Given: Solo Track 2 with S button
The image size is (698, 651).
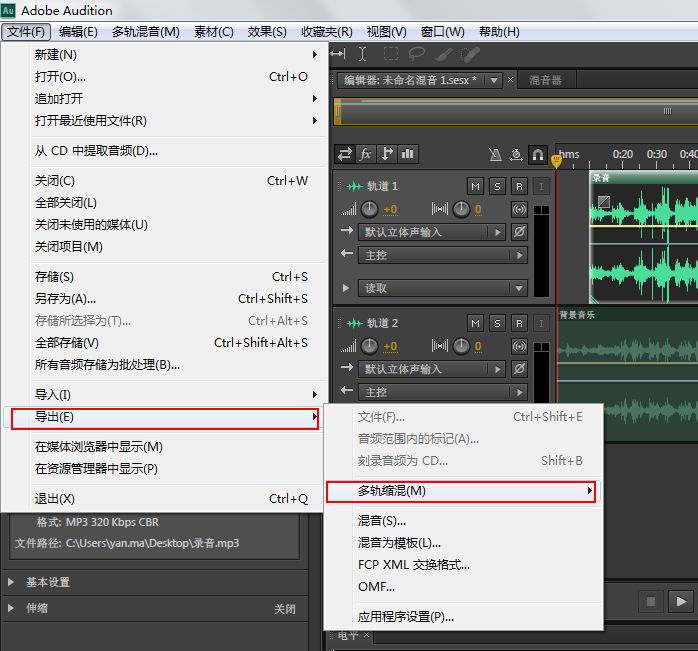Looking at the screenshot, I should pos(497,323).
